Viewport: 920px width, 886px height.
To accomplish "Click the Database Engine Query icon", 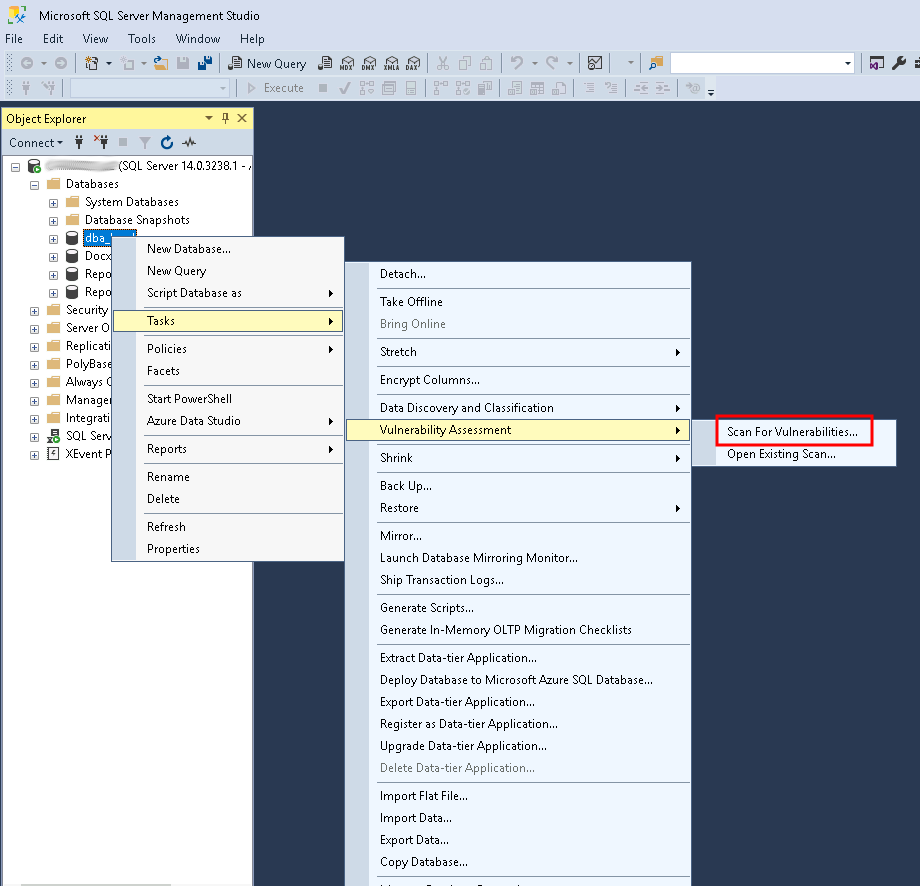I will click(x=325, y=63).
